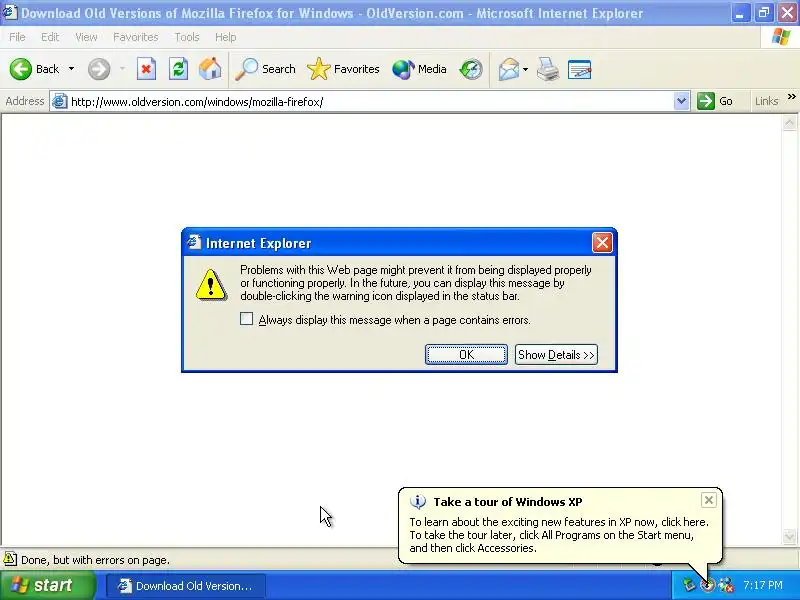Viewport: 800px width, 600px height.
Task: Go to the Home page icon
Action: click(x=210, y=69)
